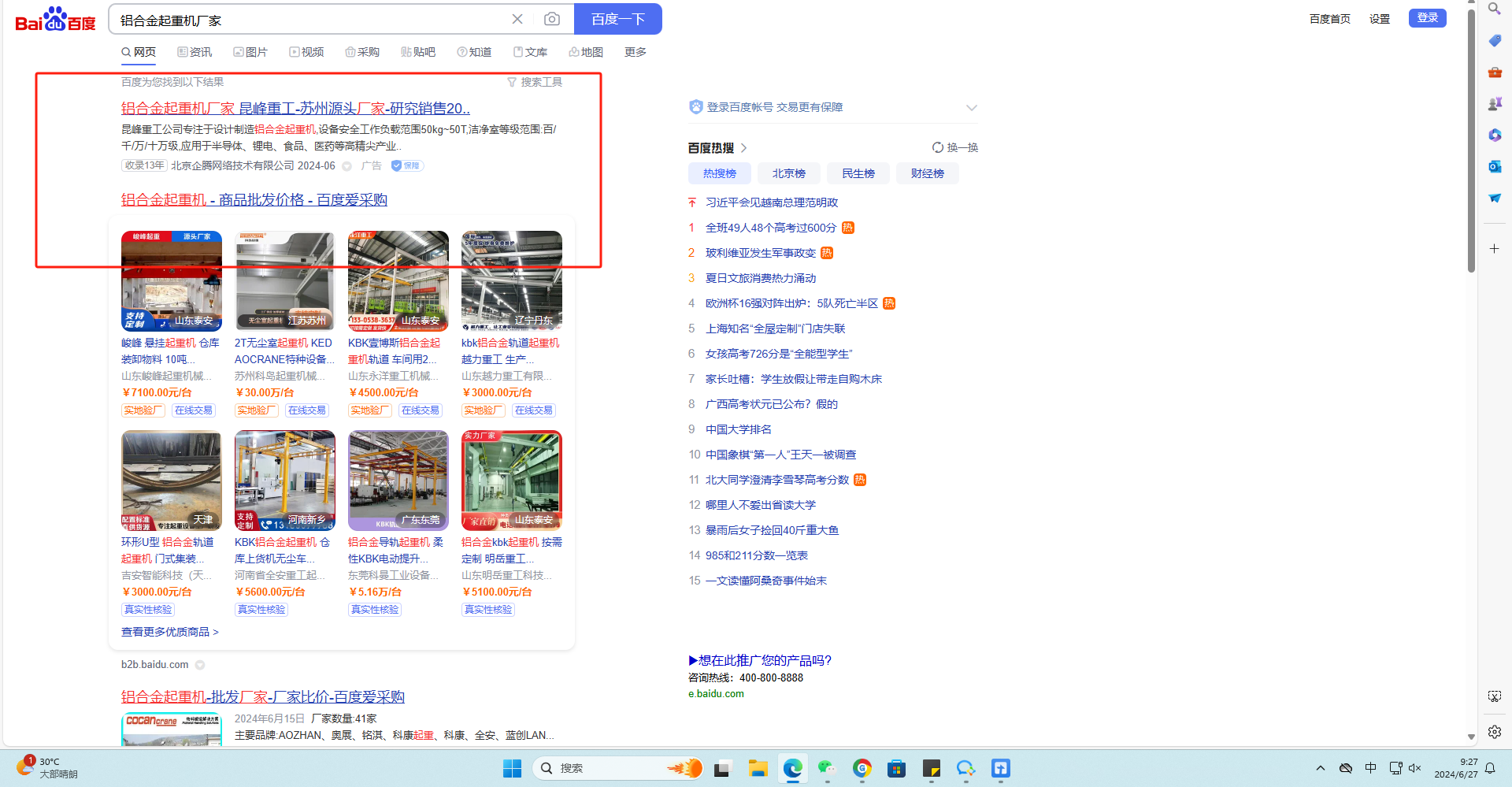Open input method 中 indicator
1512x787 pixels.
(1371, 768)
